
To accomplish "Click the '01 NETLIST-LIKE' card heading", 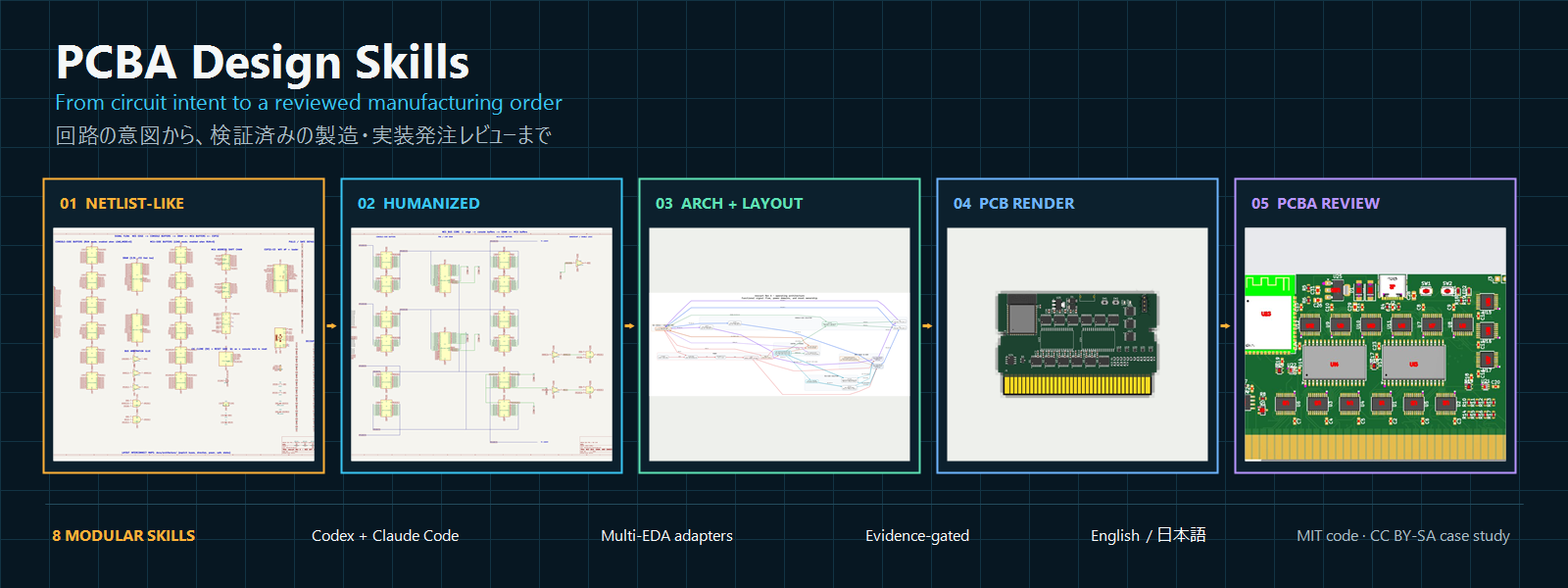I will [x=122, y=204].
